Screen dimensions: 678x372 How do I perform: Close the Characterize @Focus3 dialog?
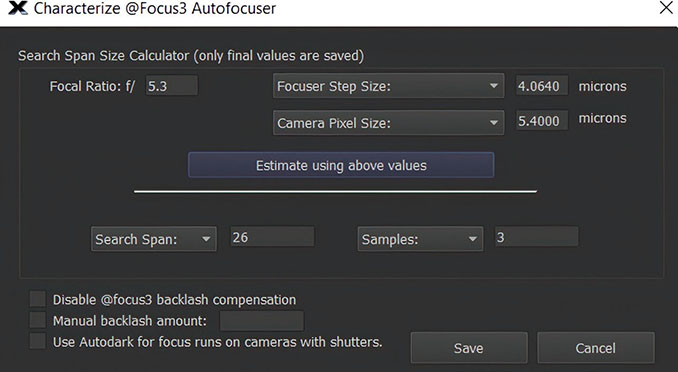point(666,7)
